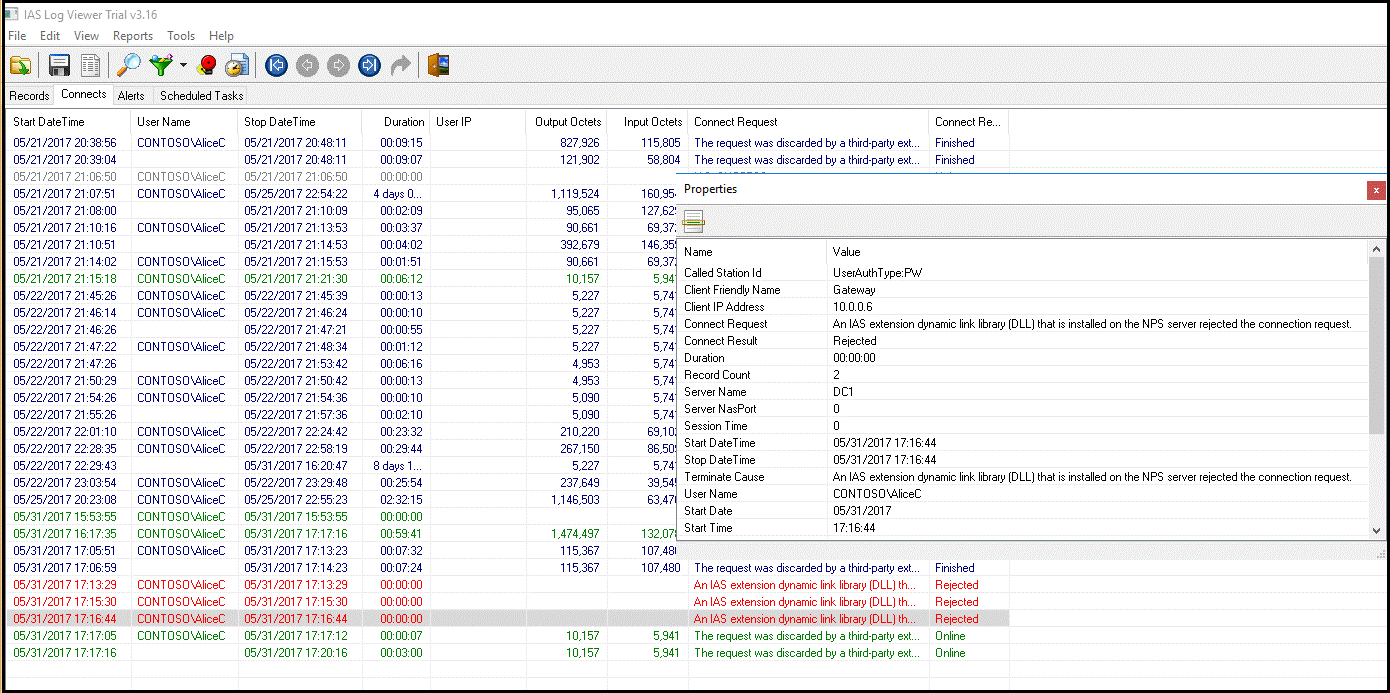
Task: Jump to the first record icon
Action: [x=276, y=64]
